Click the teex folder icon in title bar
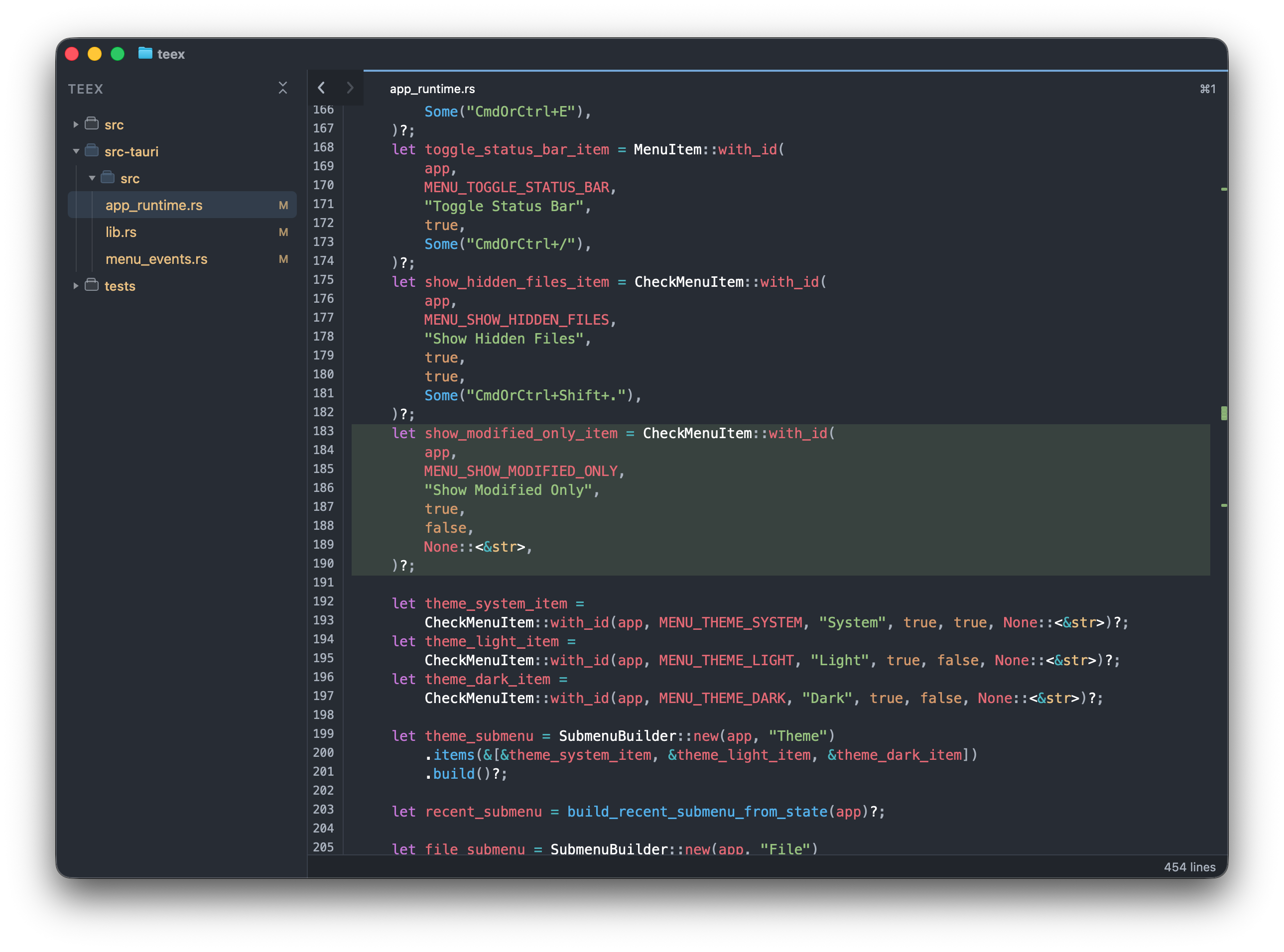The width and height of the screenshot is (1284, 952). tap(145, 54)
